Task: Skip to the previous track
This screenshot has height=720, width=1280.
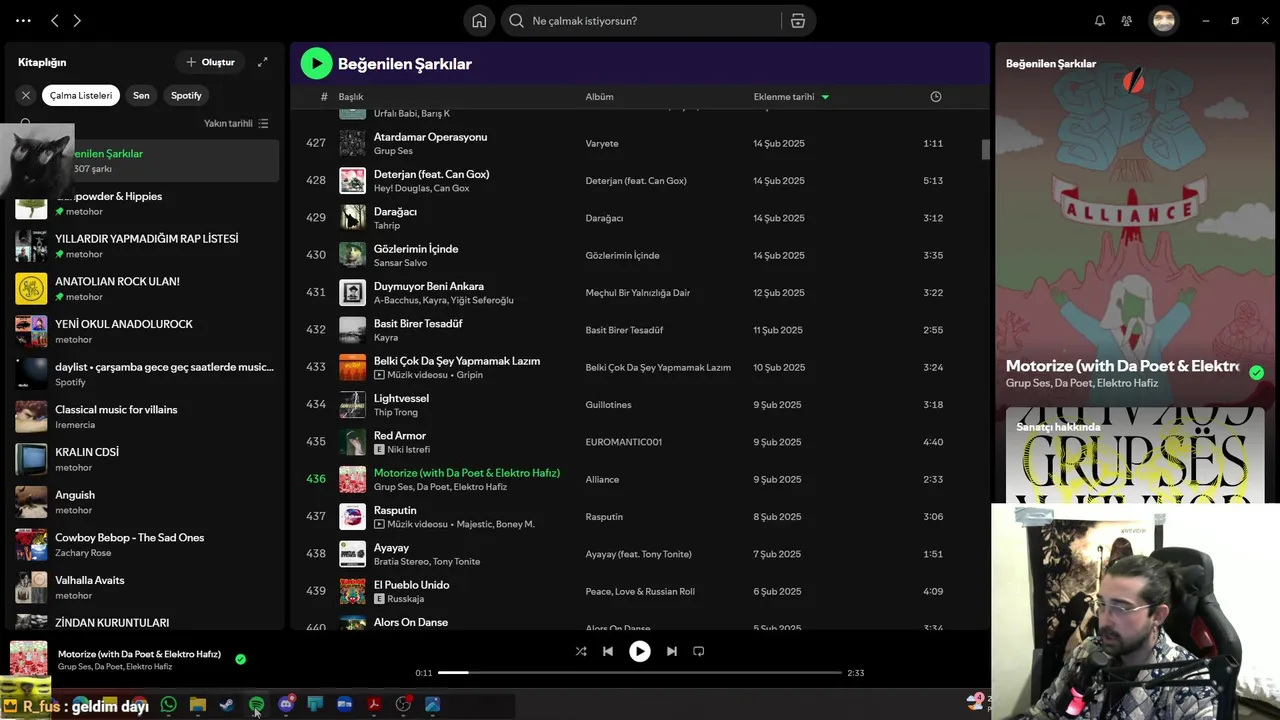Action: [x=608, y=651]
